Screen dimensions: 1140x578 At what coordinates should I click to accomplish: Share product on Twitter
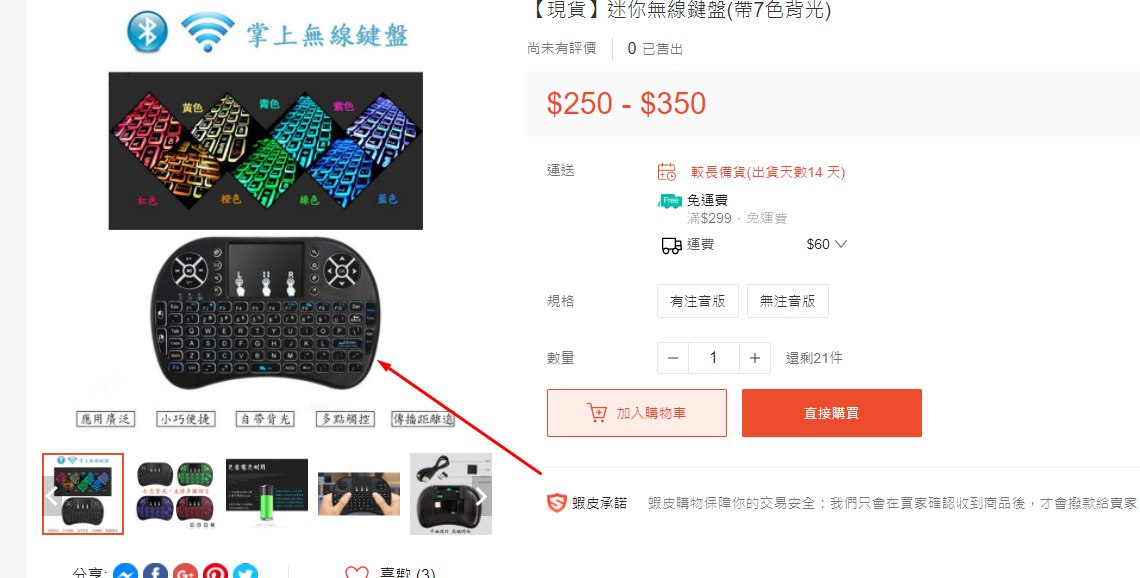coord(245,573)
